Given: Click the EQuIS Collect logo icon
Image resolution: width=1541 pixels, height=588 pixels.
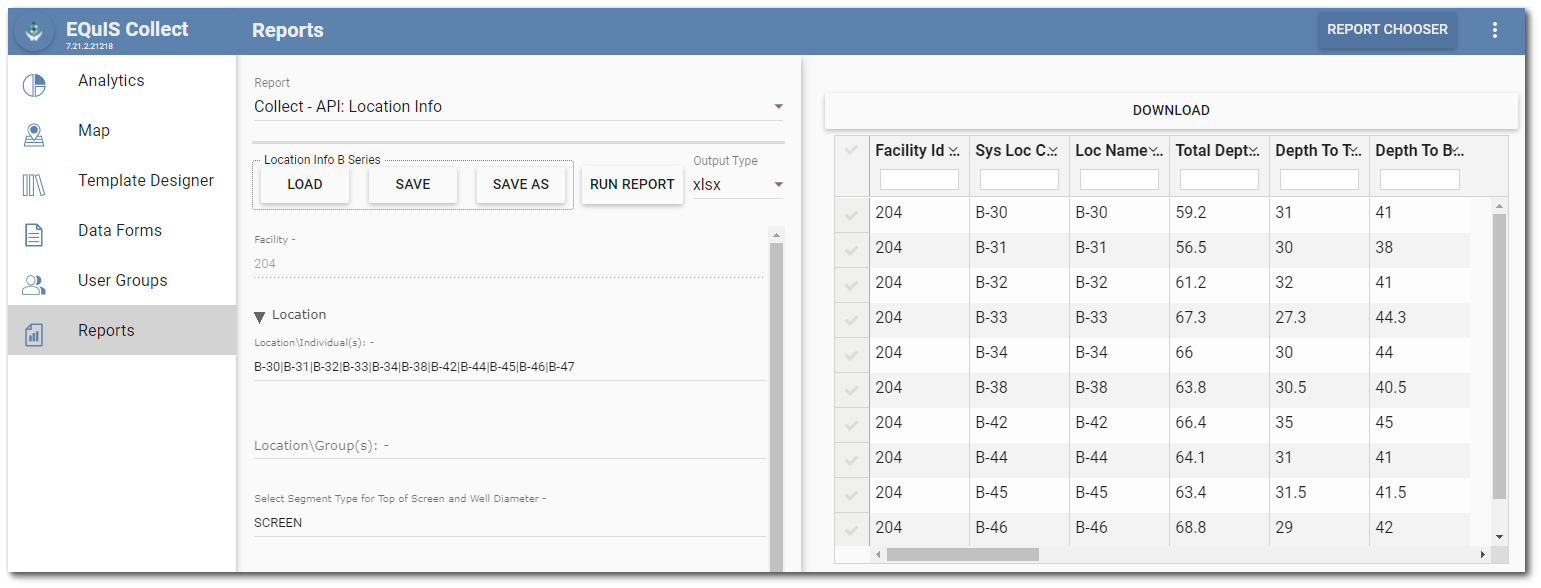Looking at the screenshot, I should pyautogui.click(x=33, y=29).
